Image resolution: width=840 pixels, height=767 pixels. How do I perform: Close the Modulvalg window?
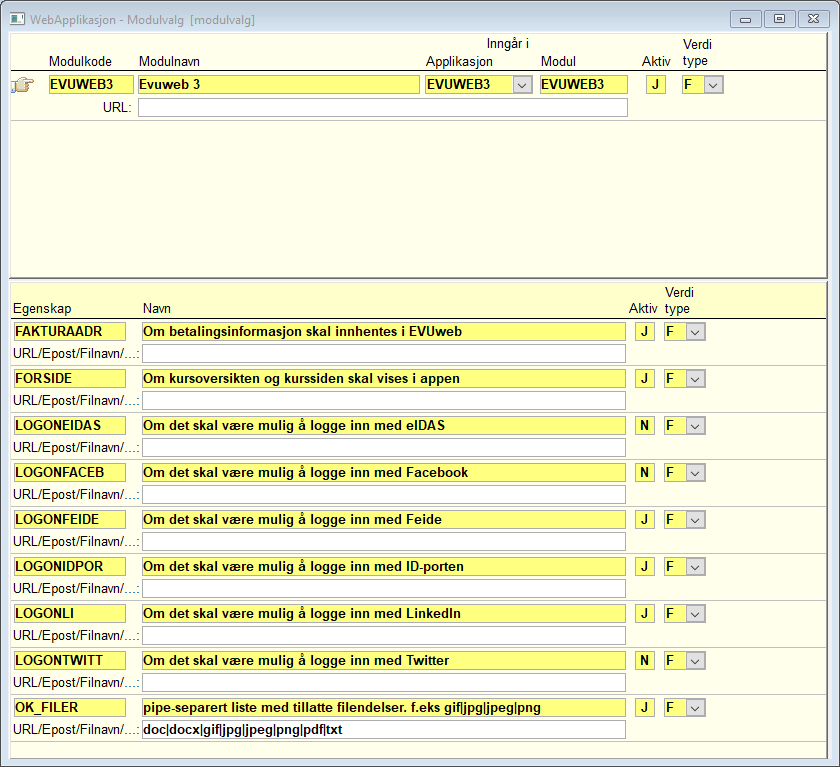pyautogui.click(x=813, y=19)
